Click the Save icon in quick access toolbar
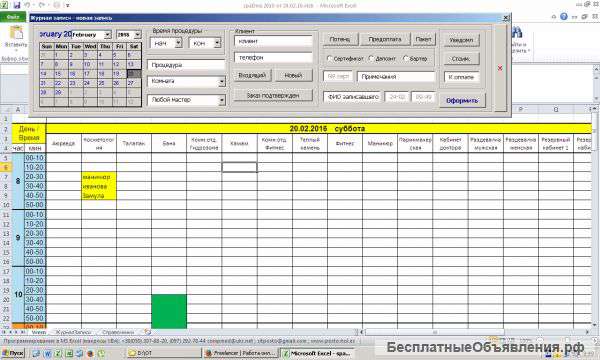Viewport: 600px width, 360px height. coord(16,5)
